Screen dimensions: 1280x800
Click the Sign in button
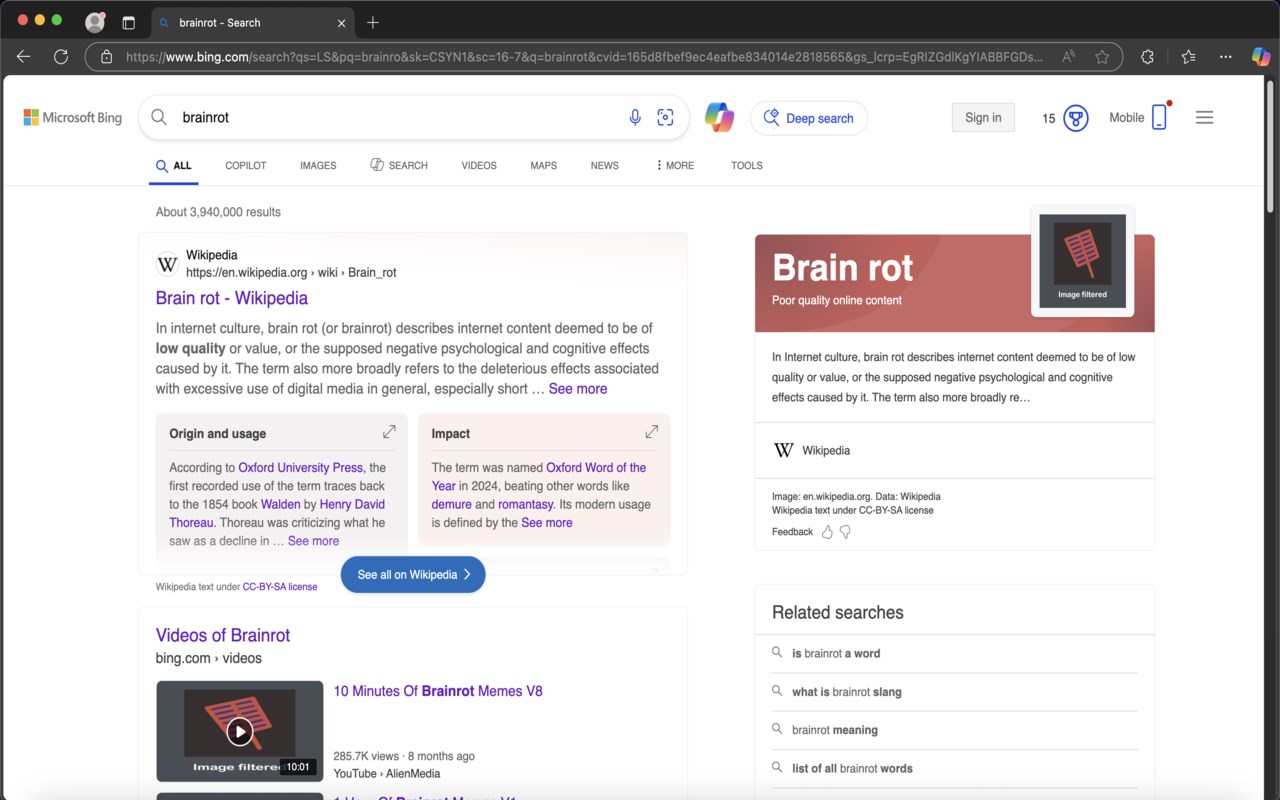point(983,118)
